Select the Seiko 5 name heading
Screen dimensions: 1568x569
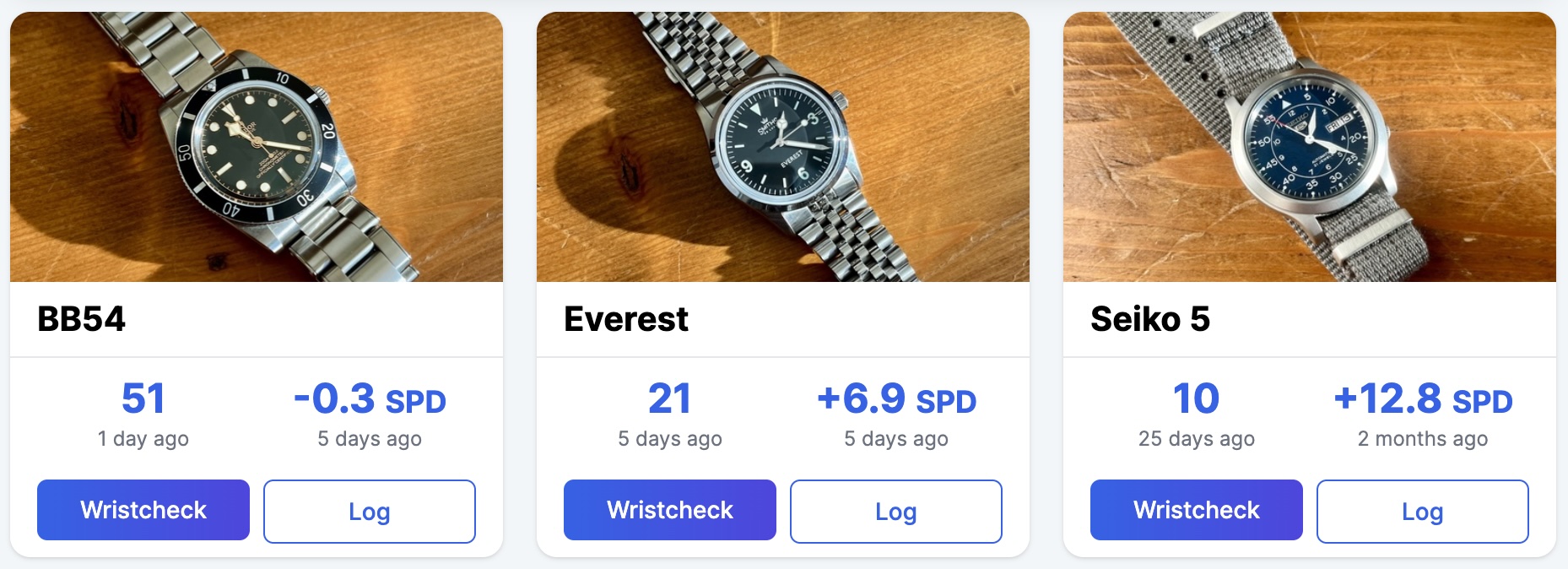[1149, 318]
